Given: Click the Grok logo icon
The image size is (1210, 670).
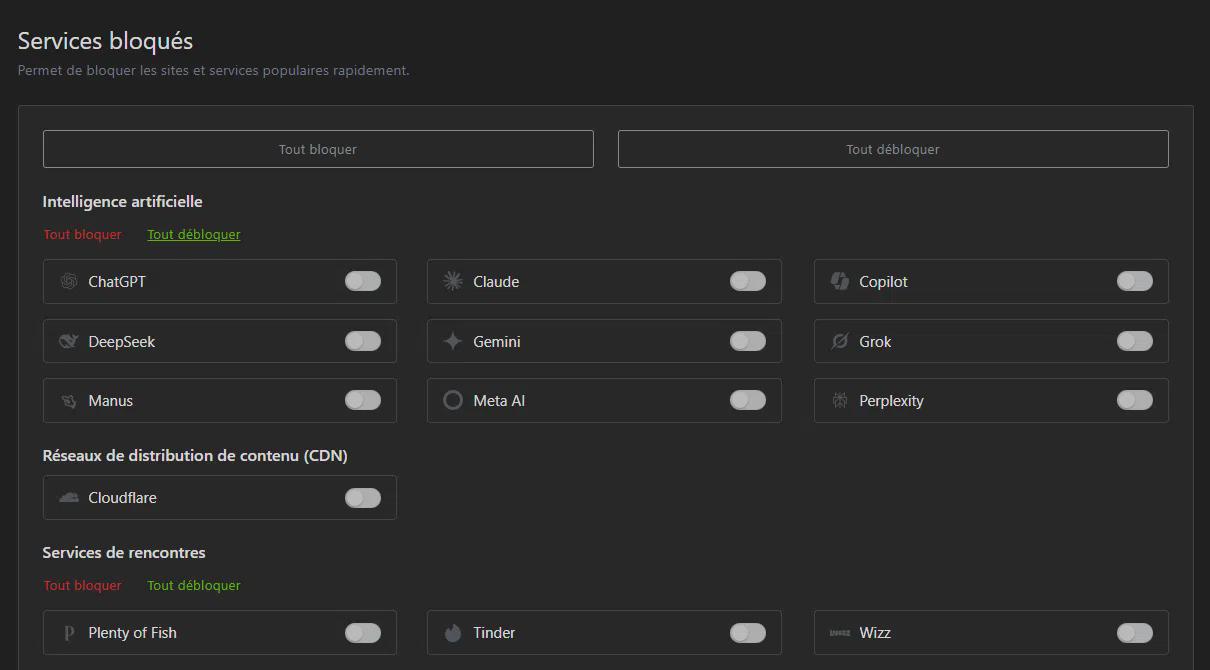Looking at the screenshot, I should tap(840, 342).
